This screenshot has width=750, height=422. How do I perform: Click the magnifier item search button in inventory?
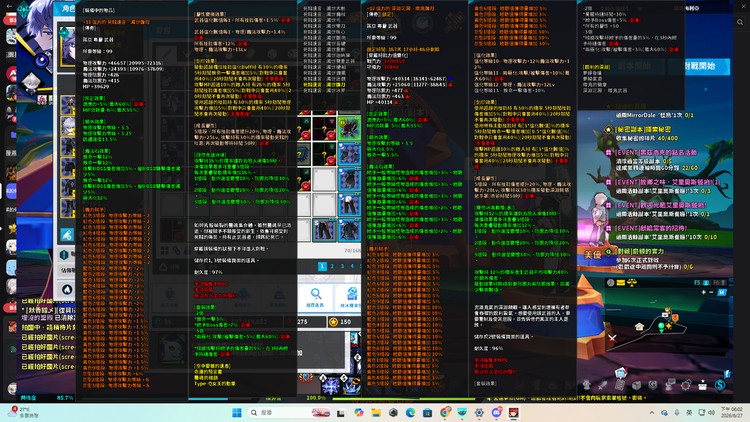click(315, 297)
